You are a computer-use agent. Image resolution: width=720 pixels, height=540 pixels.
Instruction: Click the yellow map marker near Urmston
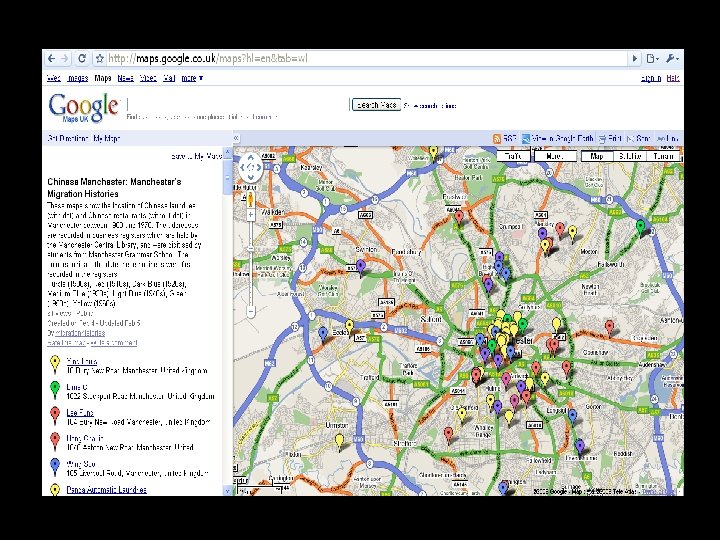pos(339,442)
